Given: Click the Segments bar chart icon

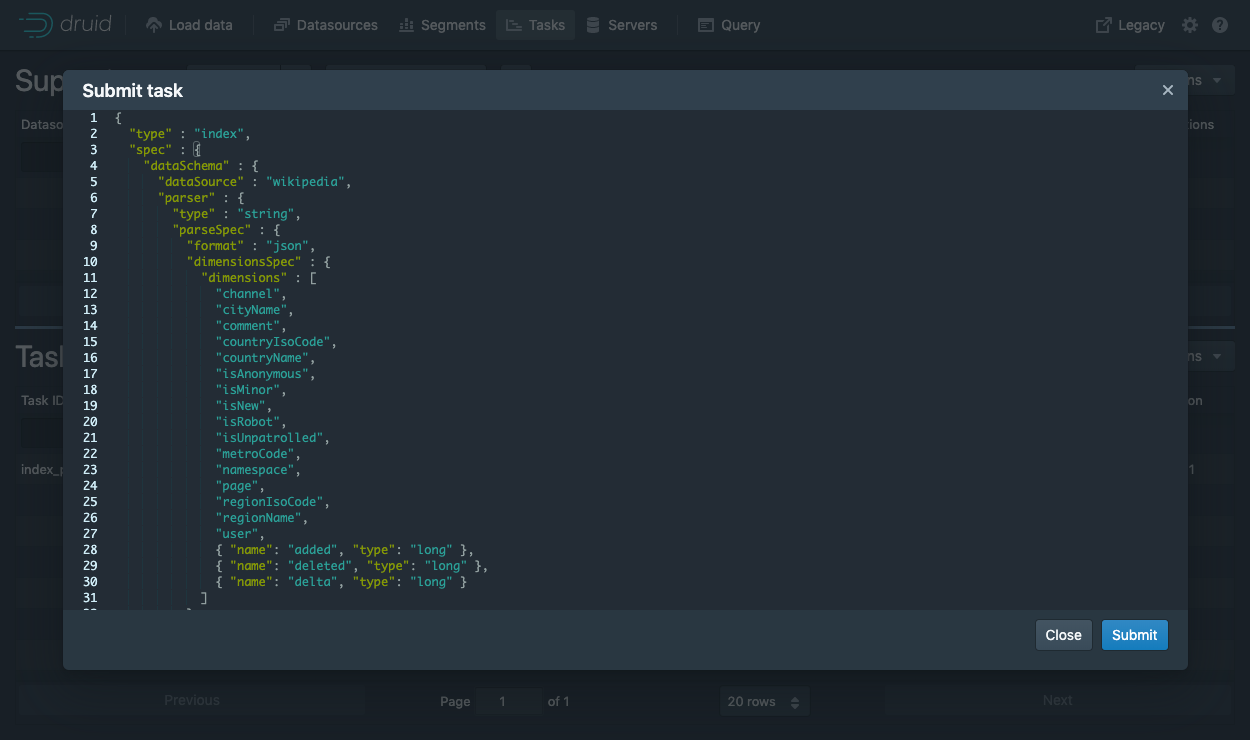Looking at the screenshot, I should point(406,25).
